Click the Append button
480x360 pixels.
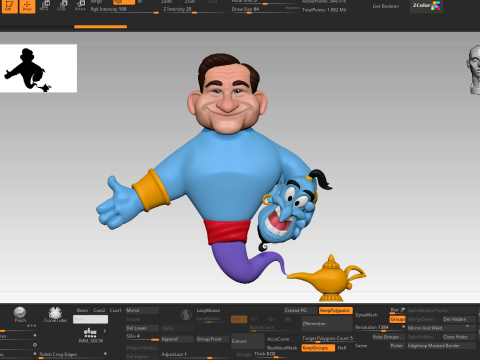click(x=177, y=339)
